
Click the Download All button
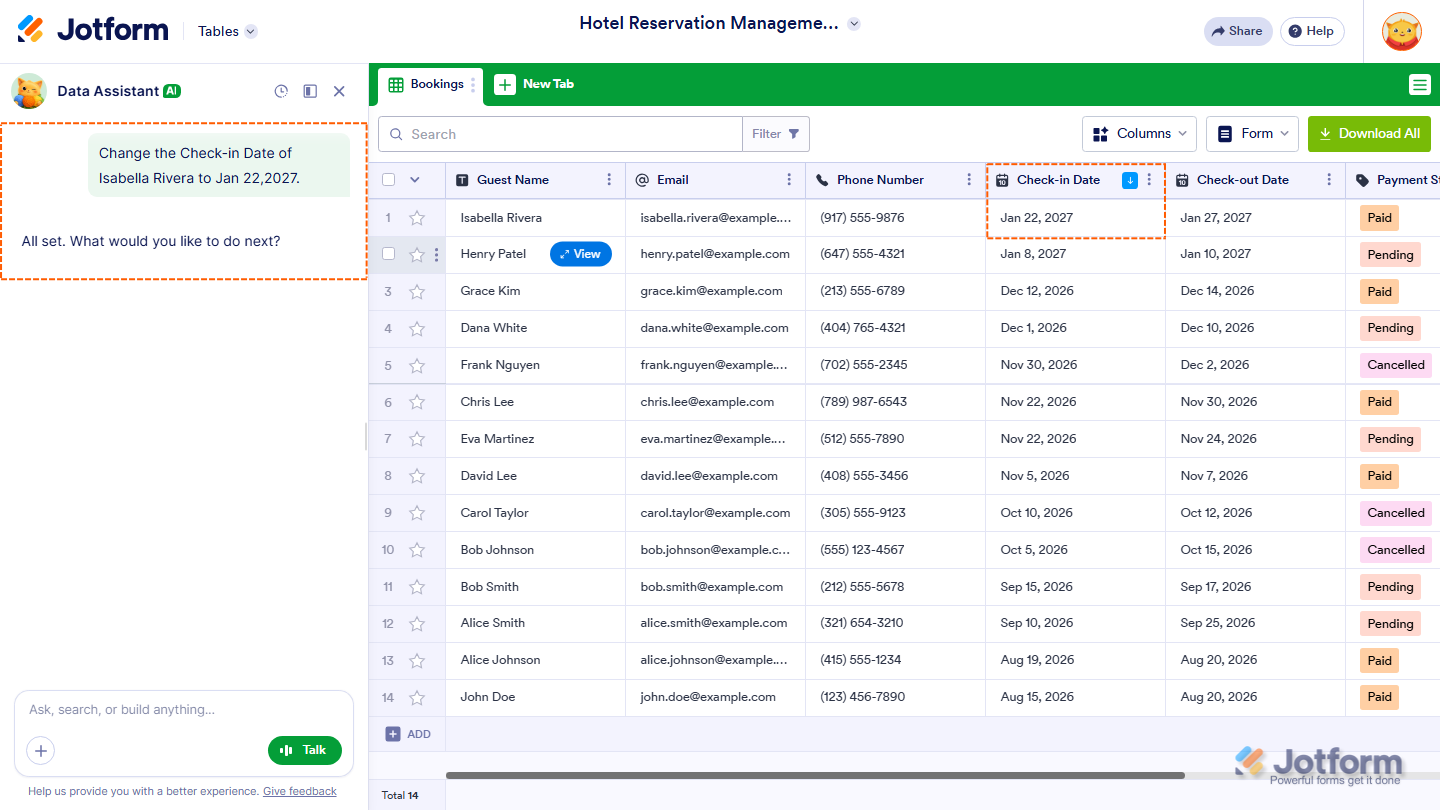tap(1369, 134)
